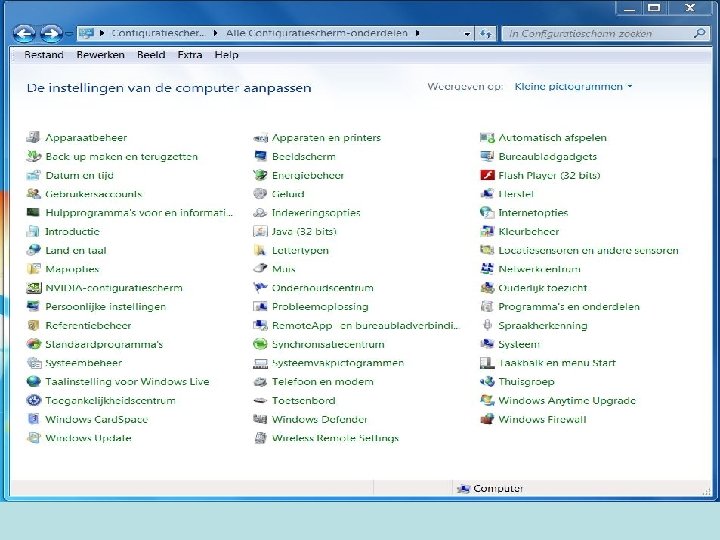Viewport: 720px width, 540px height.
Task: Open Bureaubladgadgets link
Action: coord(547,156)
